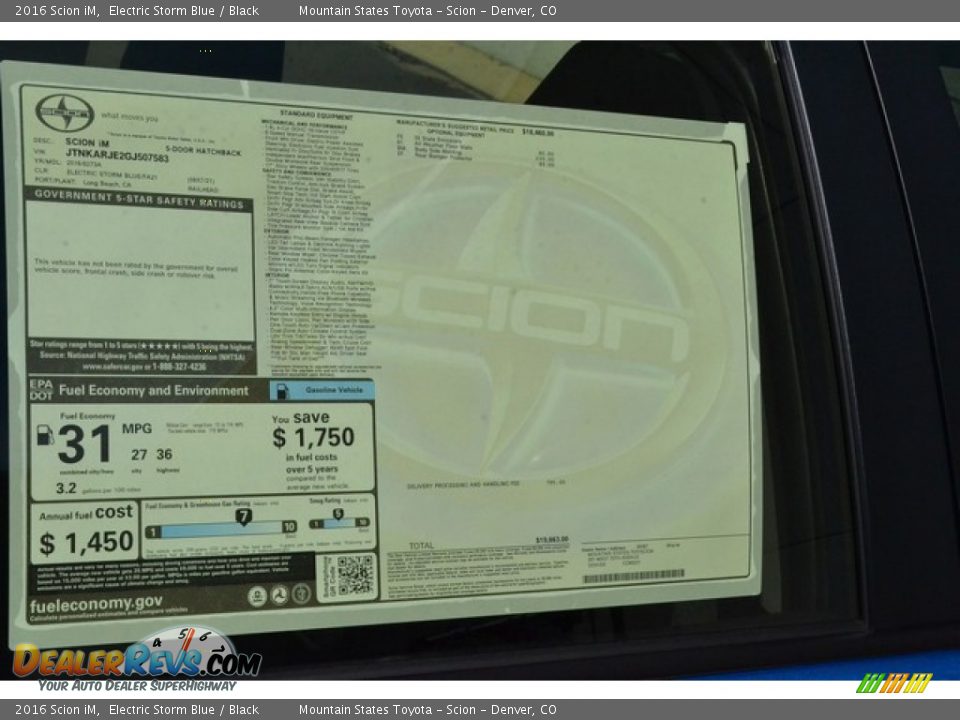Click the DealerRevs.com logo
Viewport: 960px width, 720px height.
[137, 660]
